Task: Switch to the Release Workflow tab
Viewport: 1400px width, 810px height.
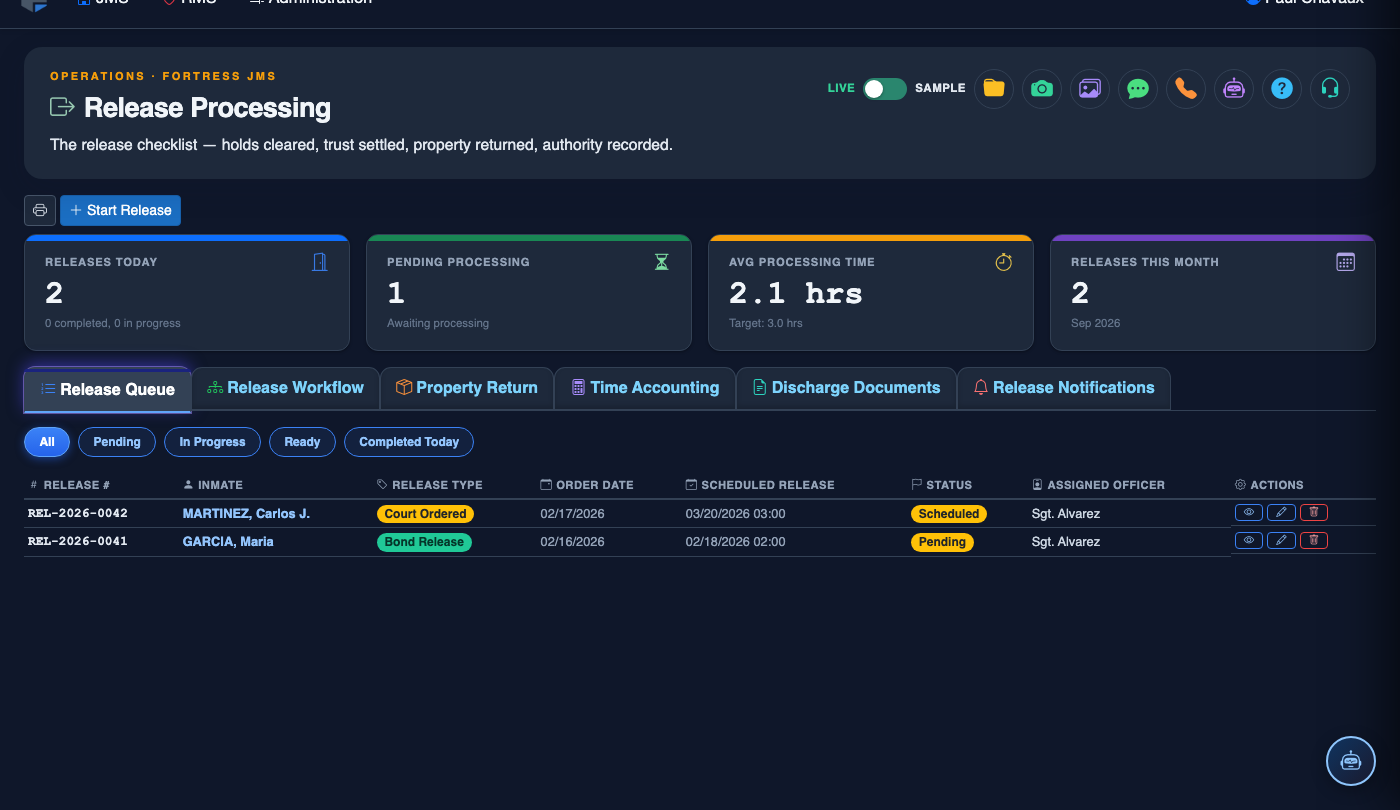Action: click(285, 388)
